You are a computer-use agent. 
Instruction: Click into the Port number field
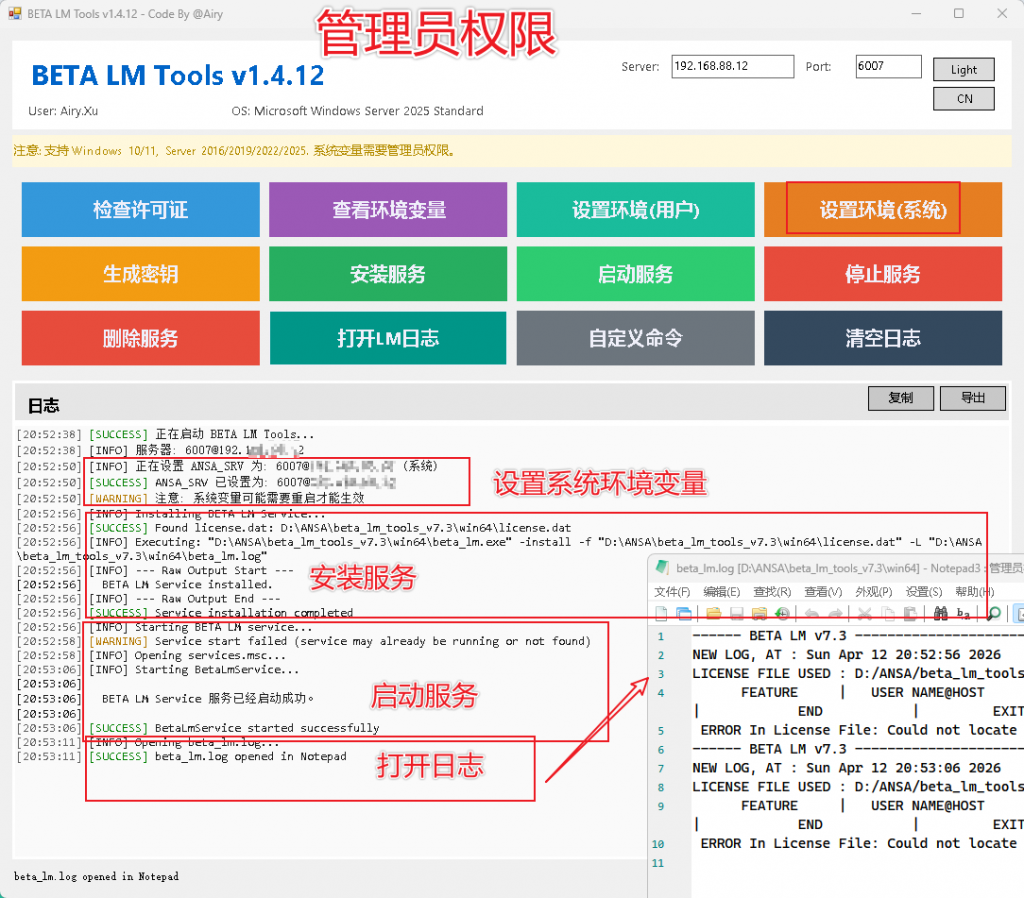[x=887, y=67]
